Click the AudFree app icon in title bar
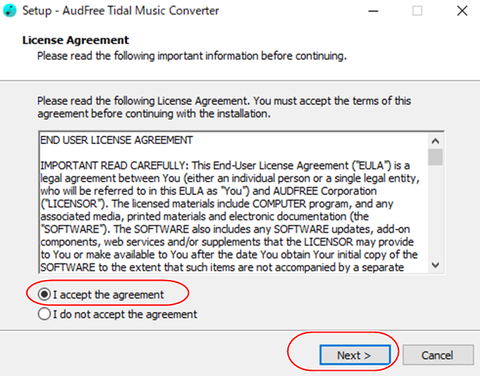 (x=9, y=10)
